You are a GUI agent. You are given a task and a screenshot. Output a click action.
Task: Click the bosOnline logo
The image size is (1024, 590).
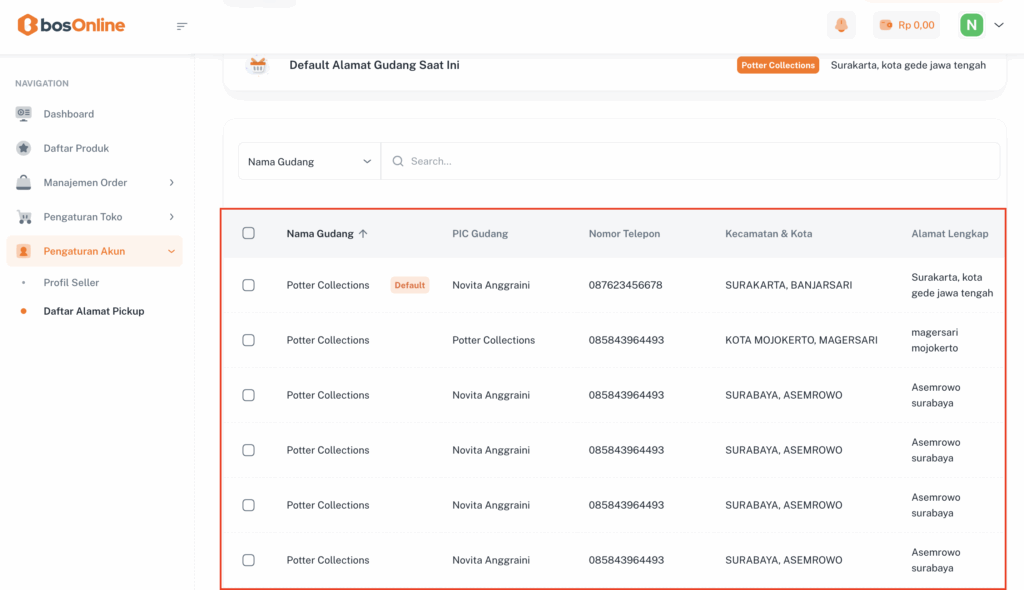pos(71,25)
